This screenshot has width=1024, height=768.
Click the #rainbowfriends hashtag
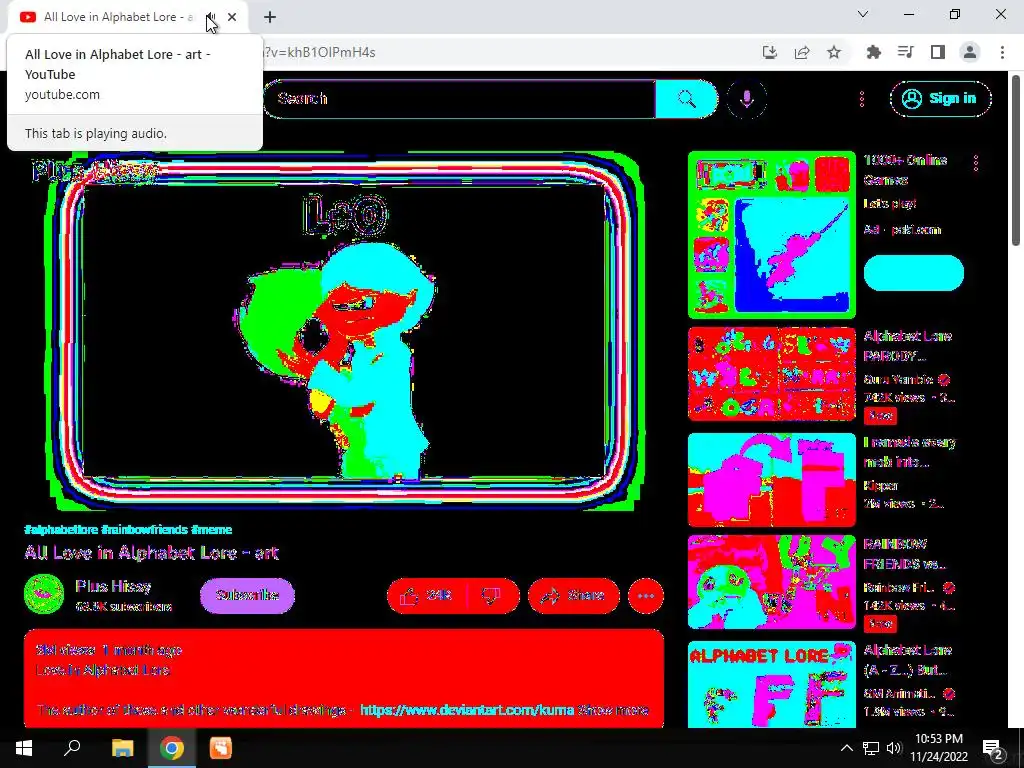pyautogui.click(x=145, y=529)
